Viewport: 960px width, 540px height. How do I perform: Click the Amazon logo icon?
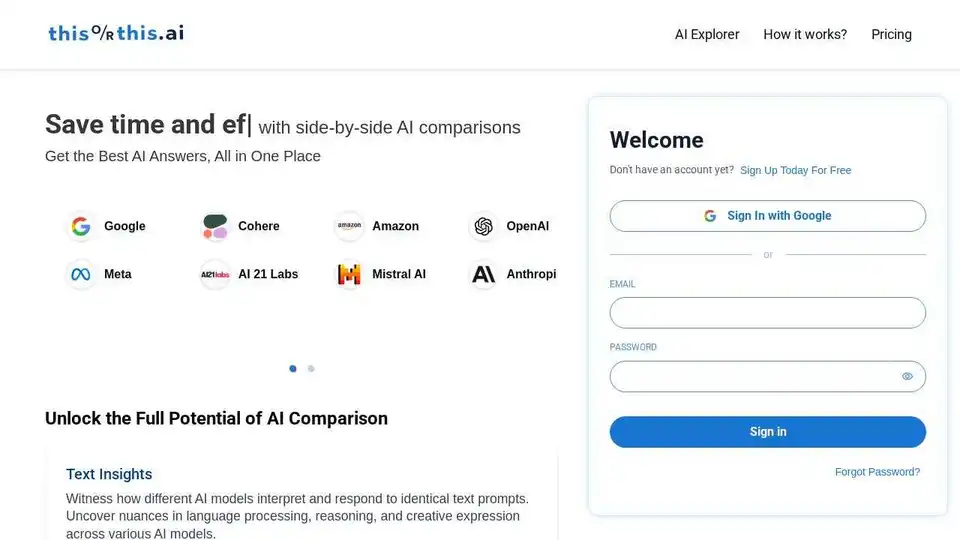pyautogui.click(x=349, y=226)
